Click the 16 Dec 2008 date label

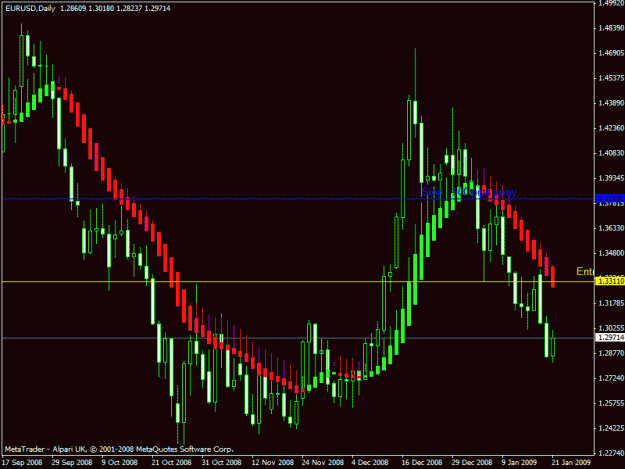coord(422,463)
